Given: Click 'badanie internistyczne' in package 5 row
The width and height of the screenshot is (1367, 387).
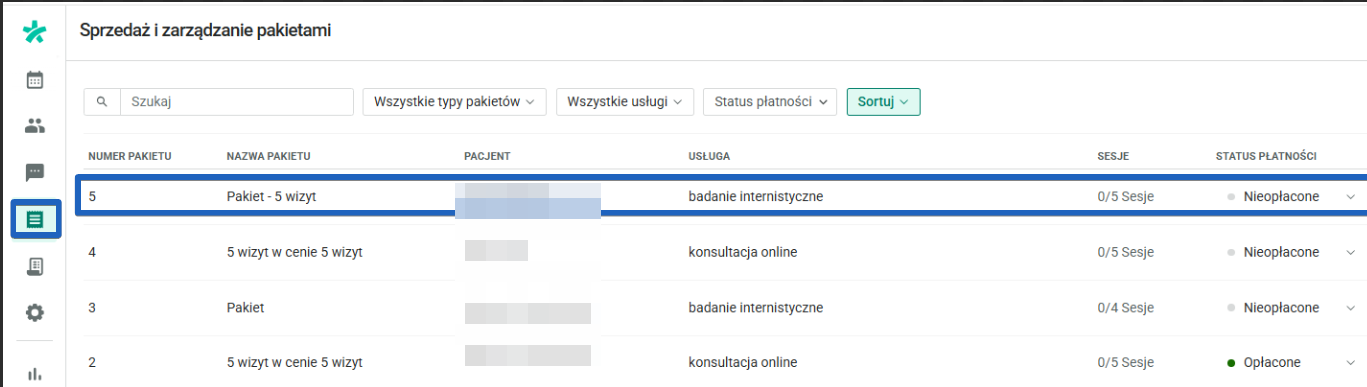Looking at the screenshot, I should (x=756, y=197).
